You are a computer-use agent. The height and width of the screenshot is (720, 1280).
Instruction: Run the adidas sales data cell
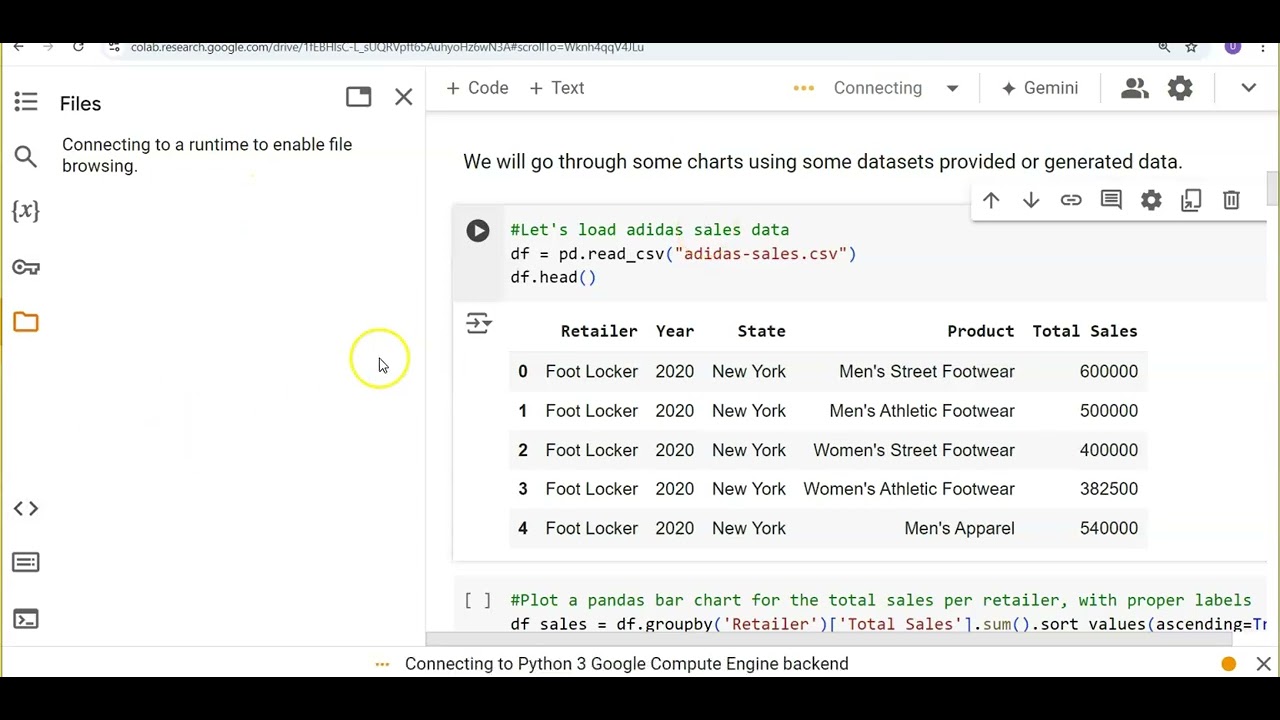click(478, 230)
